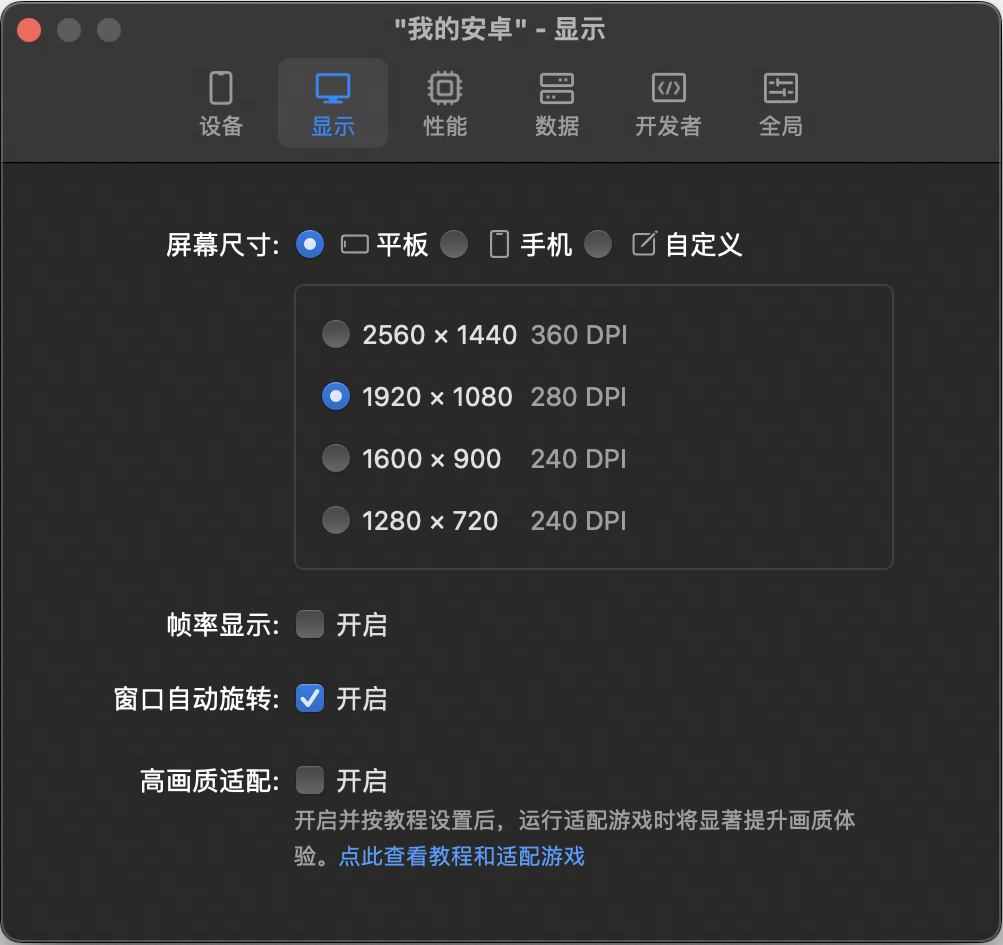The height and width of the screenshot is (945, 1003).
Task: Turn on the 高画质适配 checkbox
Action: tap(310, 780)
